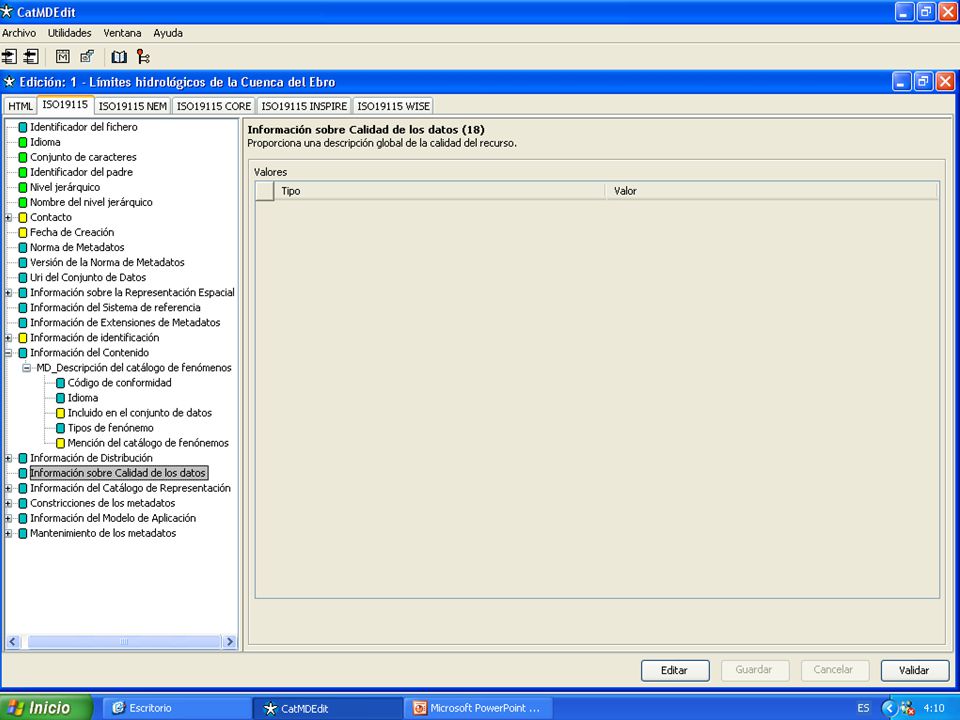Click the teal square beside Información de Distribución
The image size is (960, 720).
tap(23, 458)
